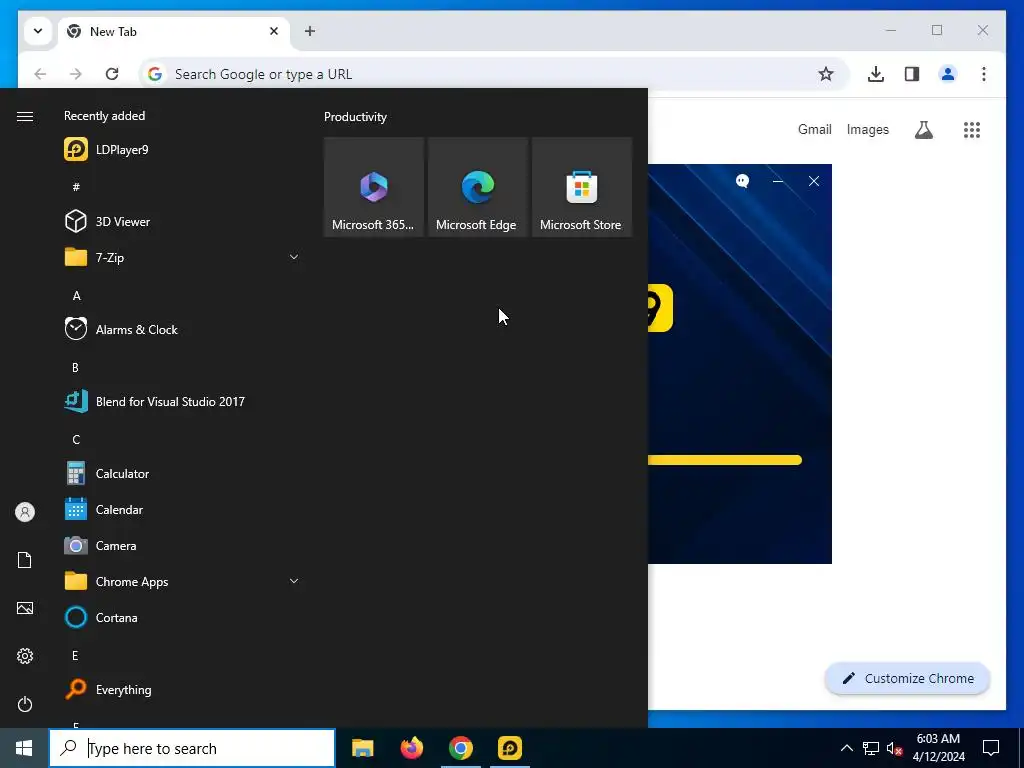Show hidden system tray icons
This screenshot has width=1024, height=768.
[x=846, y=748]
